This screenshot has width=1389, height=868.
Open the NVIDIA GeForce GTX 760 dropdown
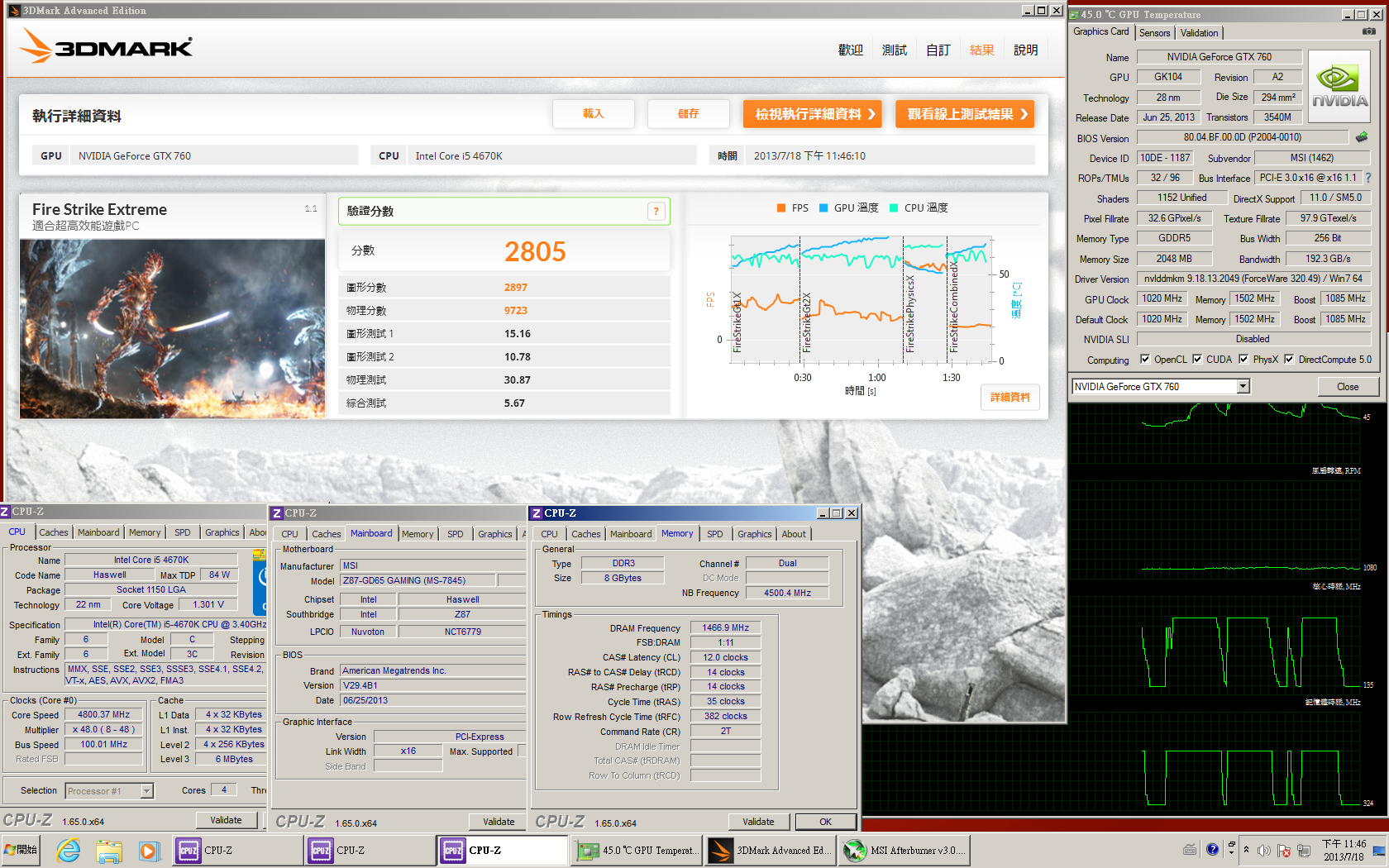tap(1243, 387)
